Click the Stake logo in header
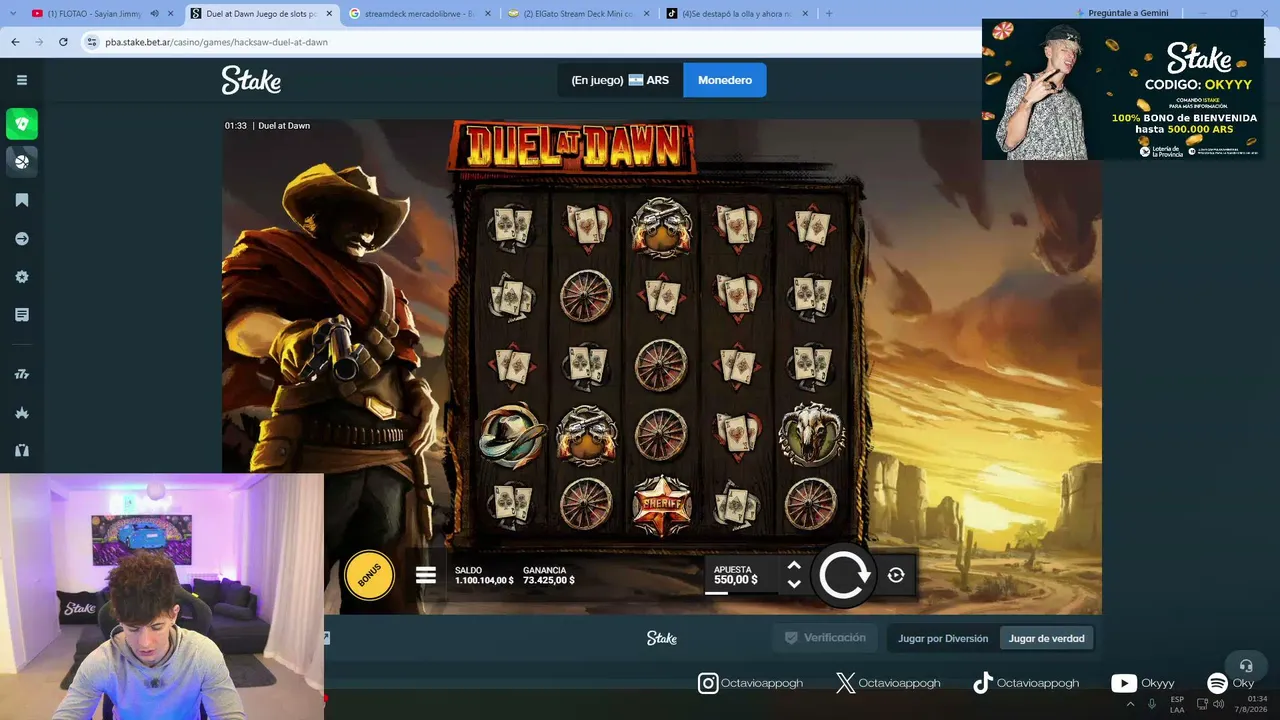Viewport: 1280px width, 720px height. 251,80
